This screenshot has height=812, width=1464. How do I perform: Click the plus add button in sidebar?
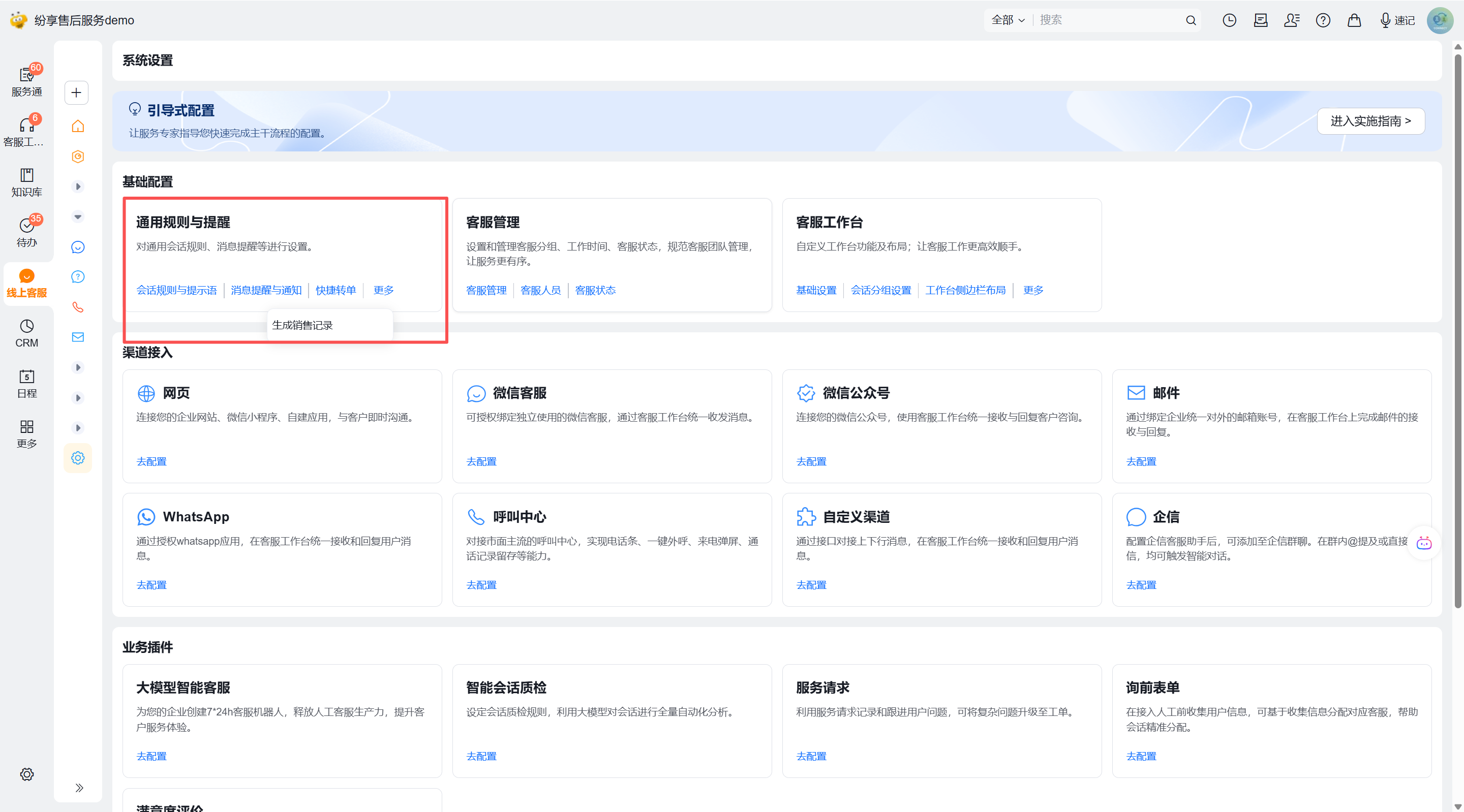[x=77, y=92]
